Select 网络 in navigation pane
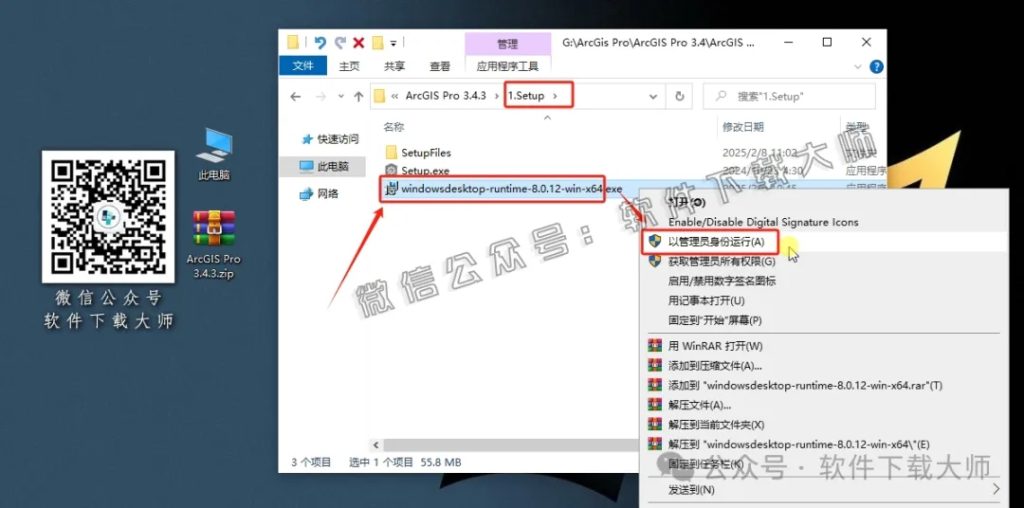Viewport: 1024px width, 508px height. coord(319,194)
